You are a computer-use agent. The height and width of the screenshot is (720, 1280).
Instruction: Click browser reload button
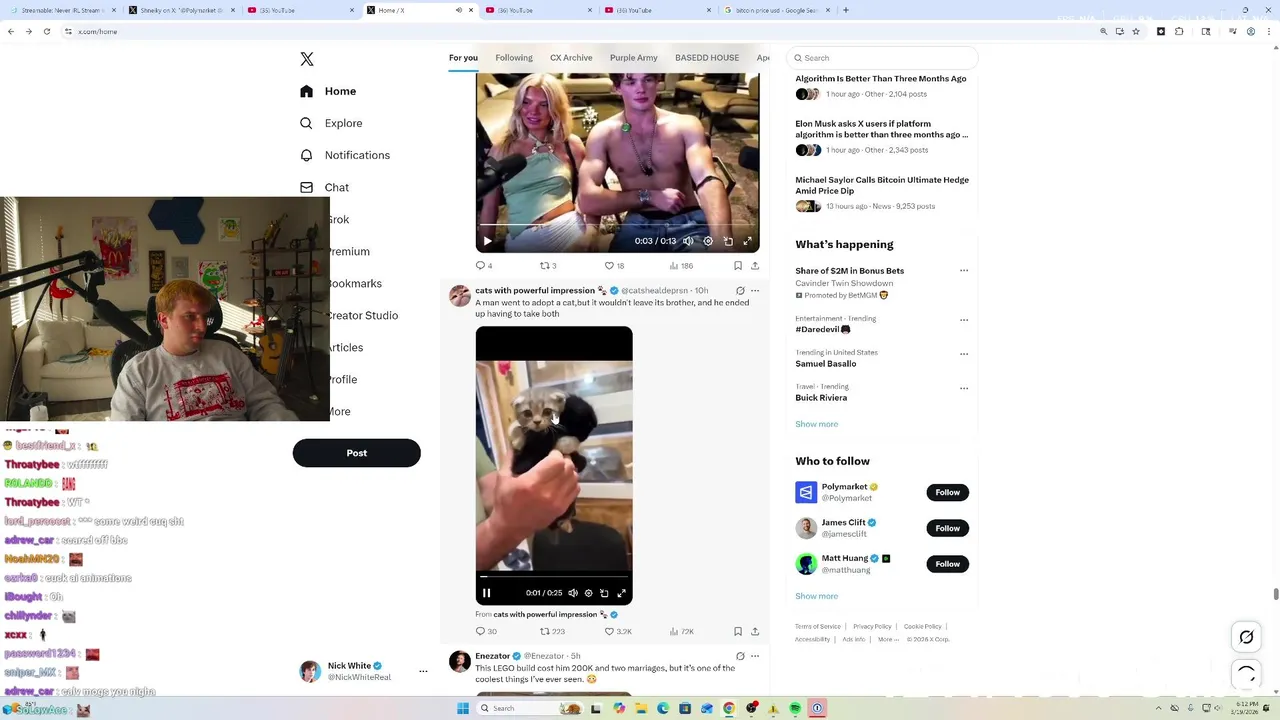point(46,32)
